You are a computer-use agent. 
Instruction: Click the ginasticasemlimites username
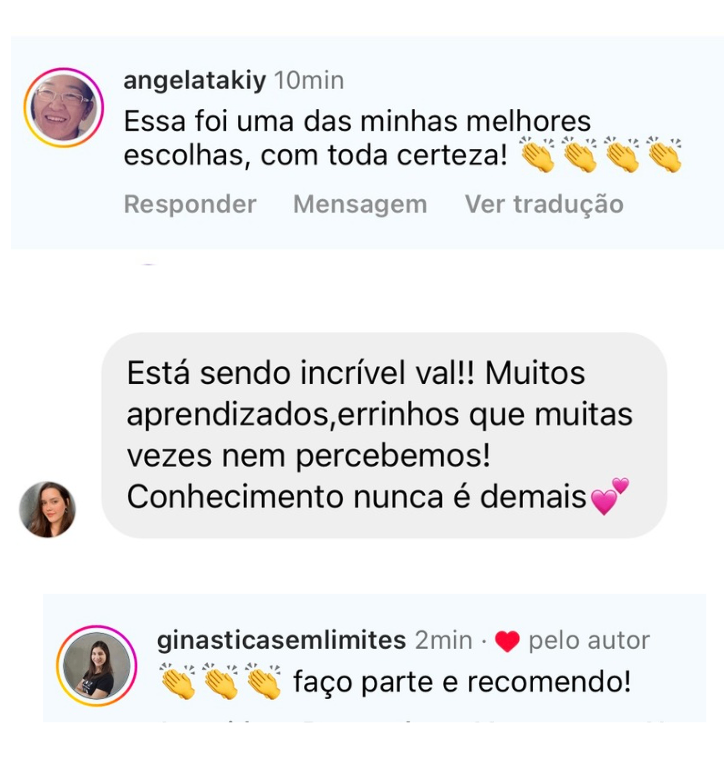281,640
